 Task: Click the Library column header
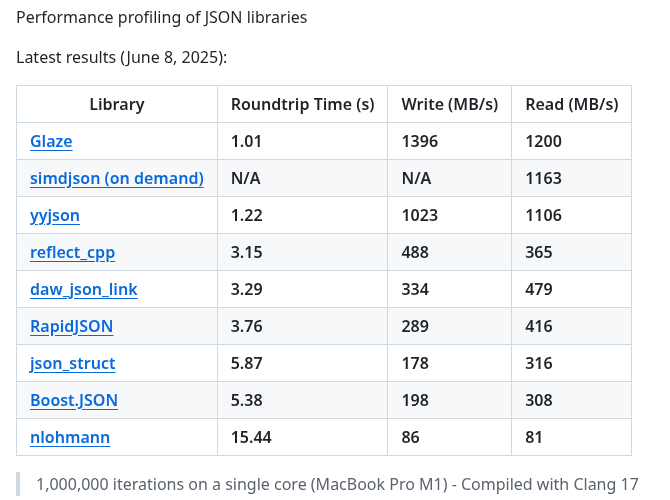[117, 104]
